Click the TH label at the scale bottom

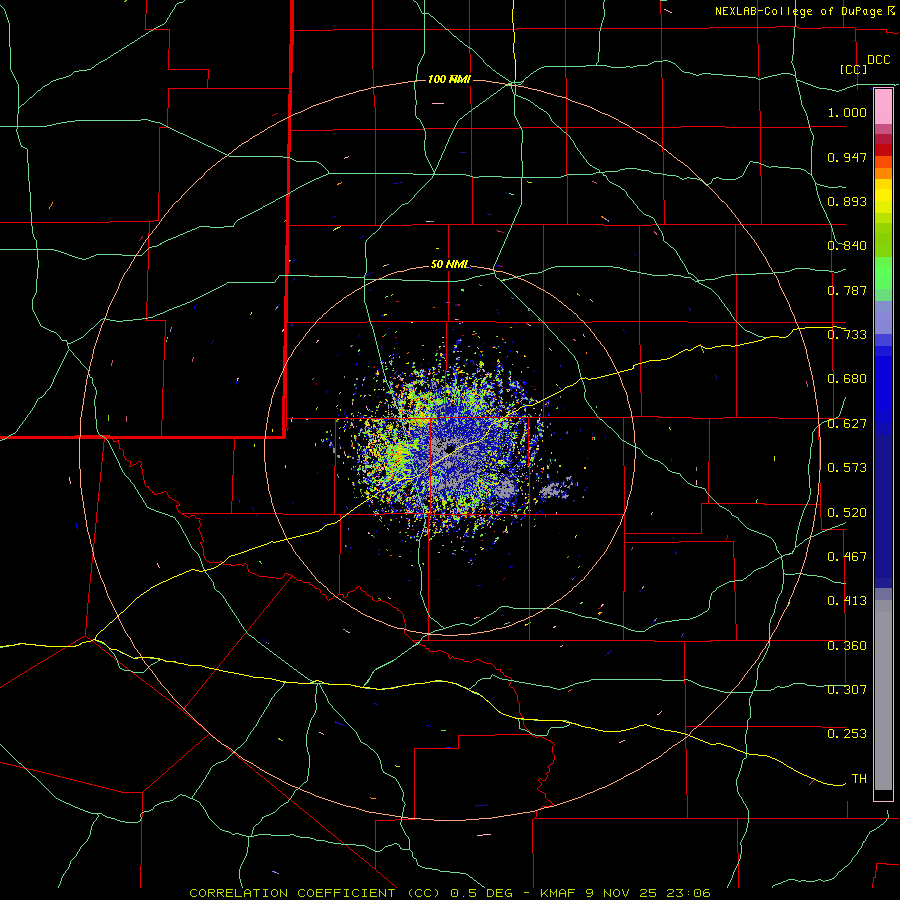pyautogui.click(x=859, y=779)
